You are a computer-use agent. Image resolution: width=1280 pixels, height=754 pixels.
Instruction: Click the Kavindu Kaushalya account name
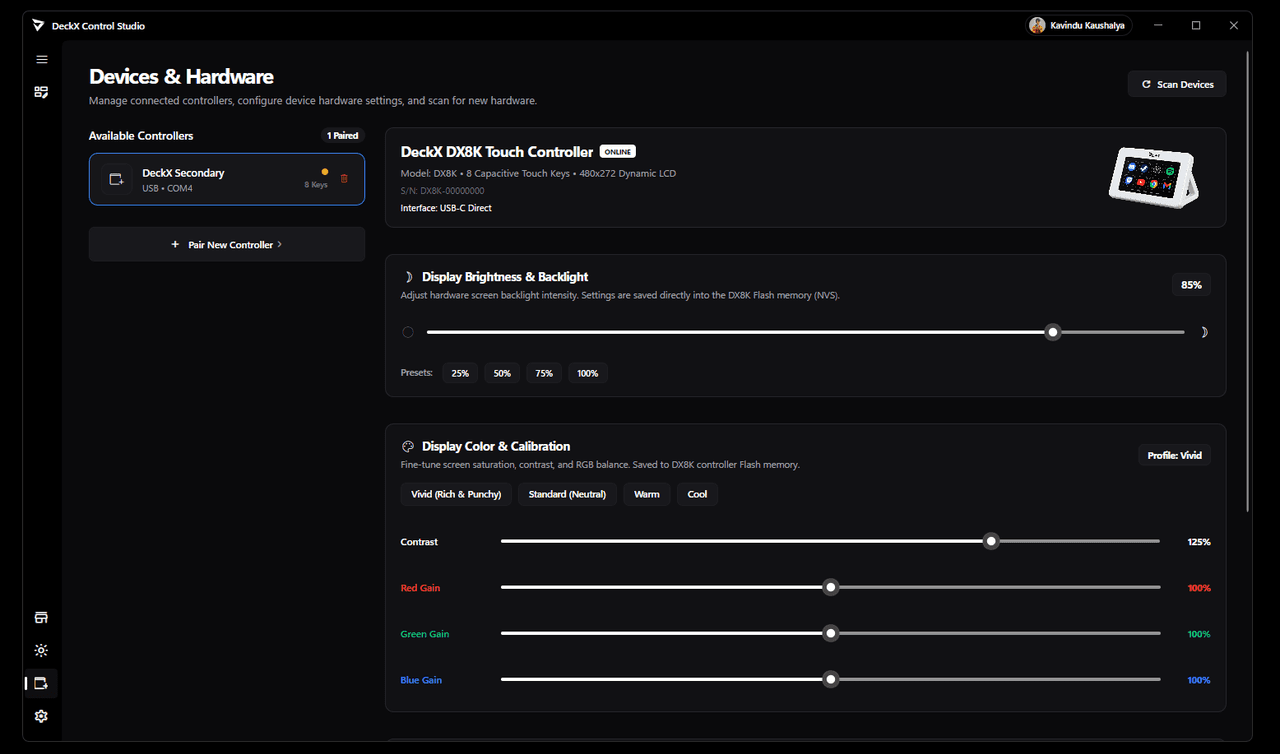(1088, 25)
